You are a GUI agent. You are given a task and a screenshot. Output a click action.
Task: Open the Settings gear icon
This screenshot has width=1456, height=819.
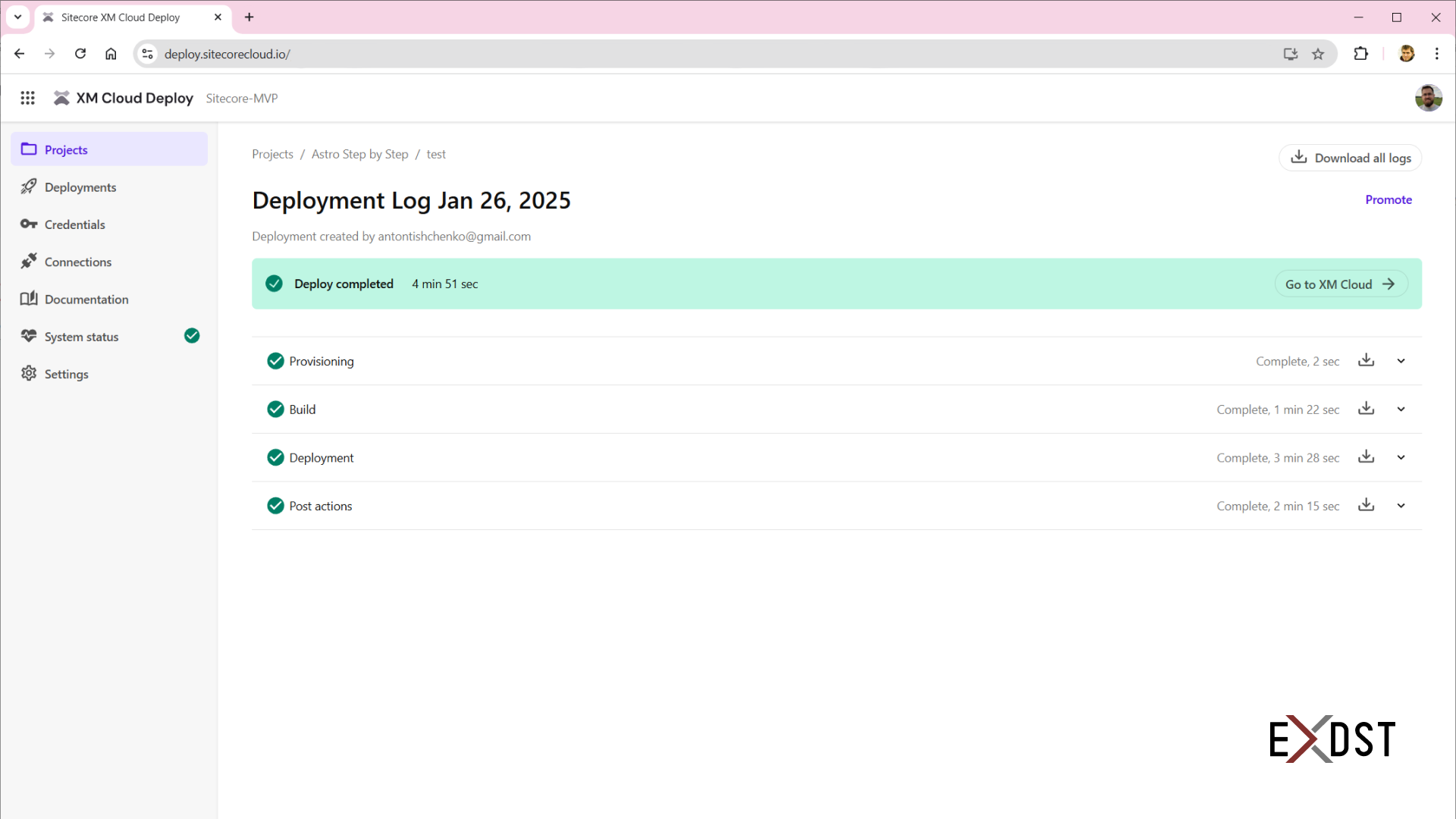click(29, 374)
